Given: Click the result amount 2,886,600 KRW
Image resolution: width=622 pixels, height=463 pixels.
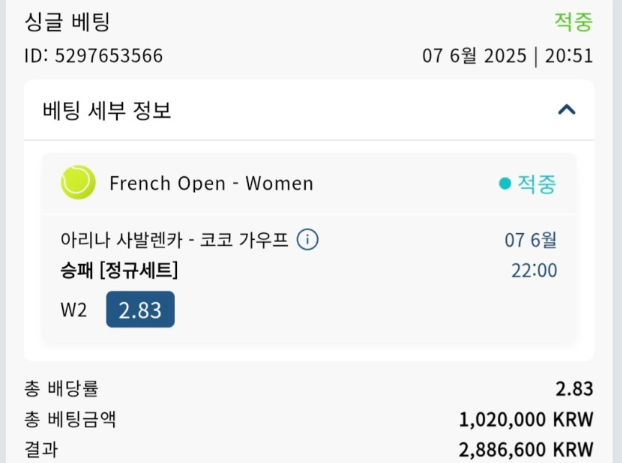Looking at the screenshot, I should point(526,450).
